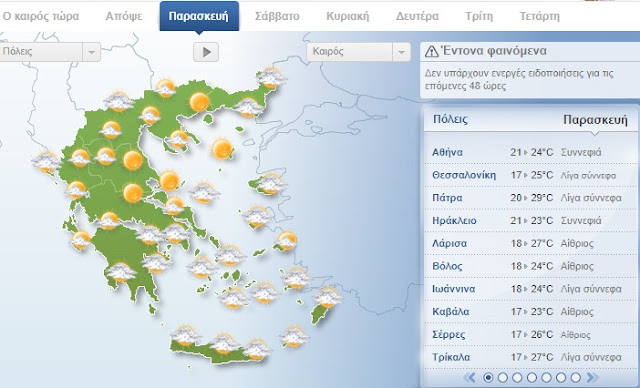Switch to the Τρίτη tab
The width and height of the screenshot is (640, 388).
479,16
